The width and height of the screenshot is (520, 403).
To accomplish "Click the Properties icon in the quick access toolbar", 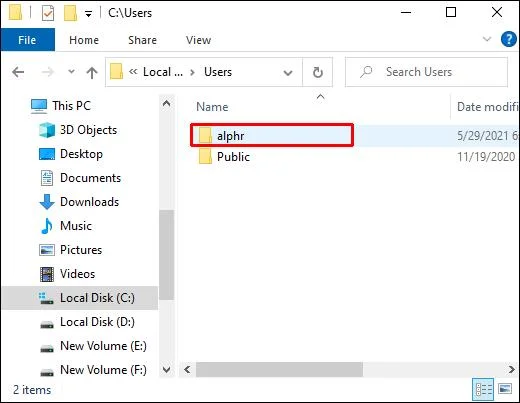I will [48, 13].
